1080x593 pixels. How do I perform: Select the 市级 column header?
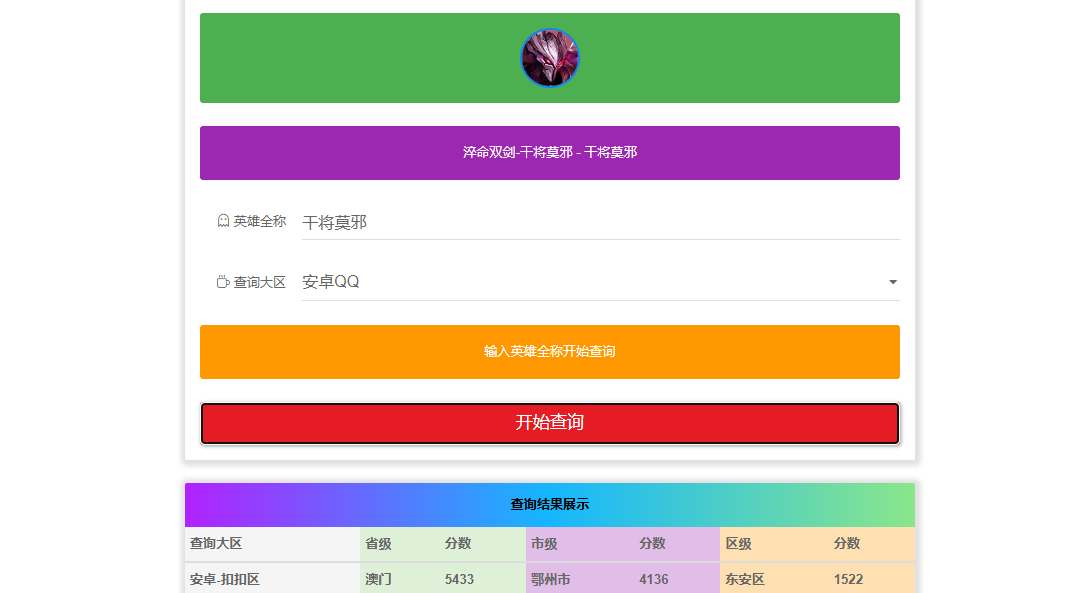pos(544,543)
